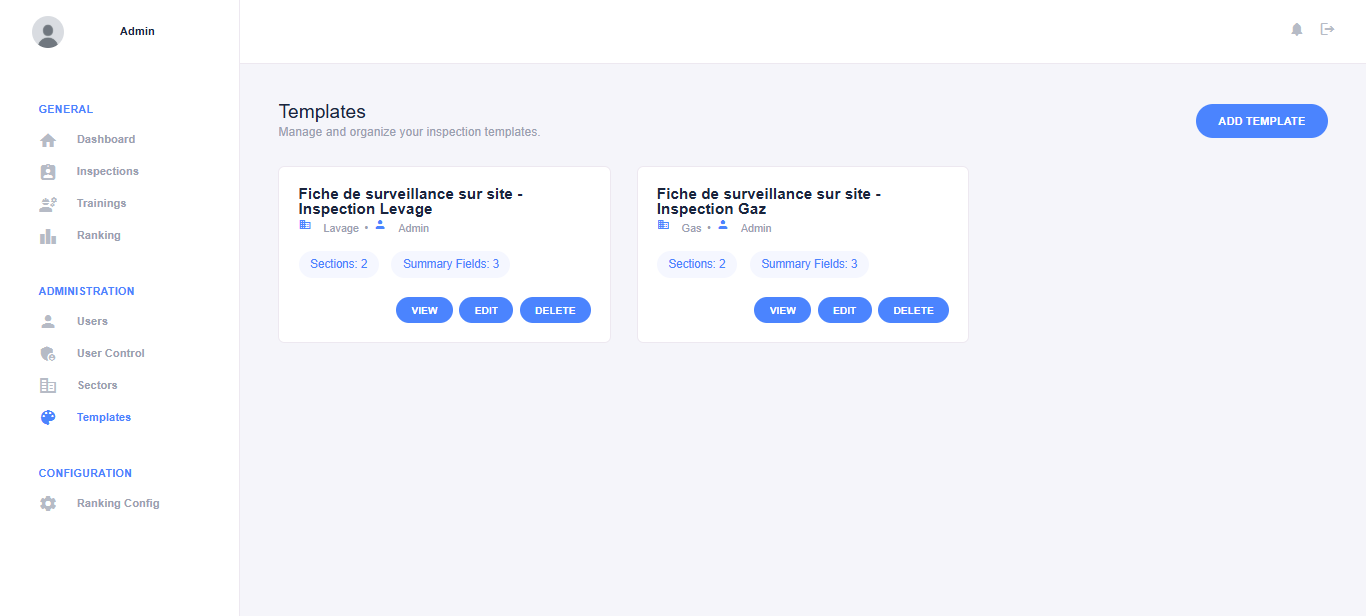Click the Admin profile avatar
Viewport: 1366px width, 616px height.
point(48,32)
